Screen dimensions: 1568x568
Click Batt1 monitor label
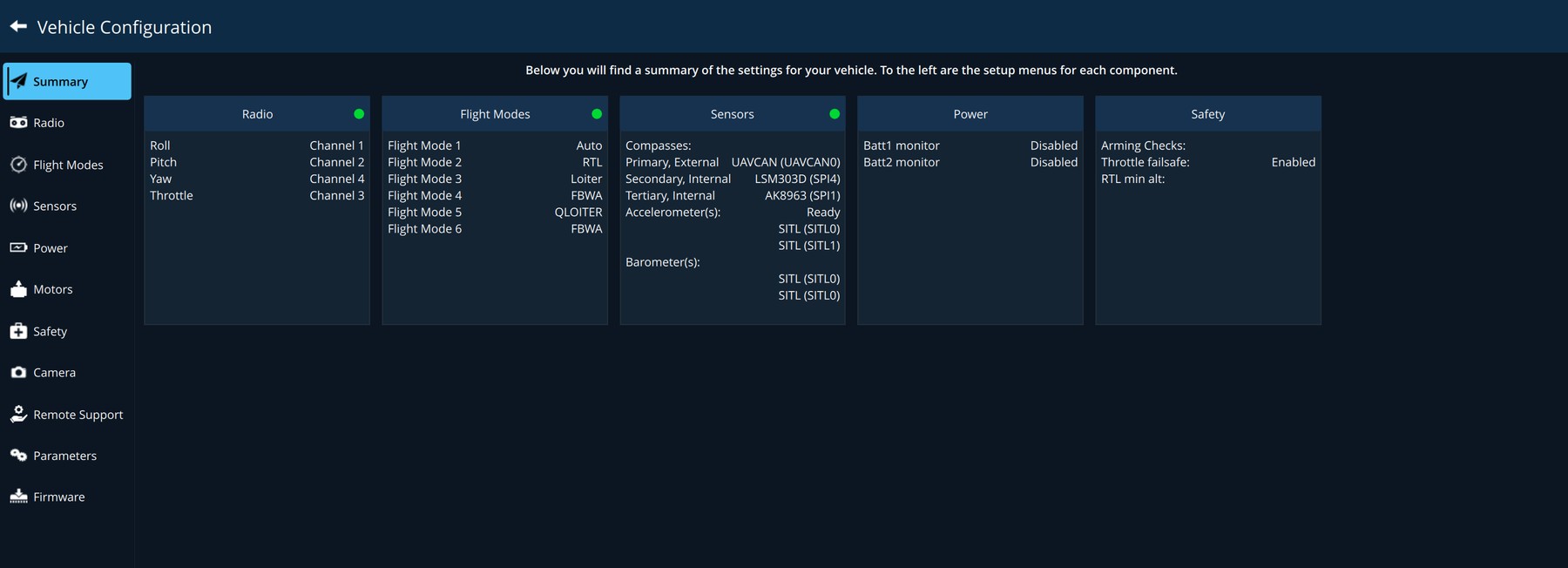pos(902,145)
